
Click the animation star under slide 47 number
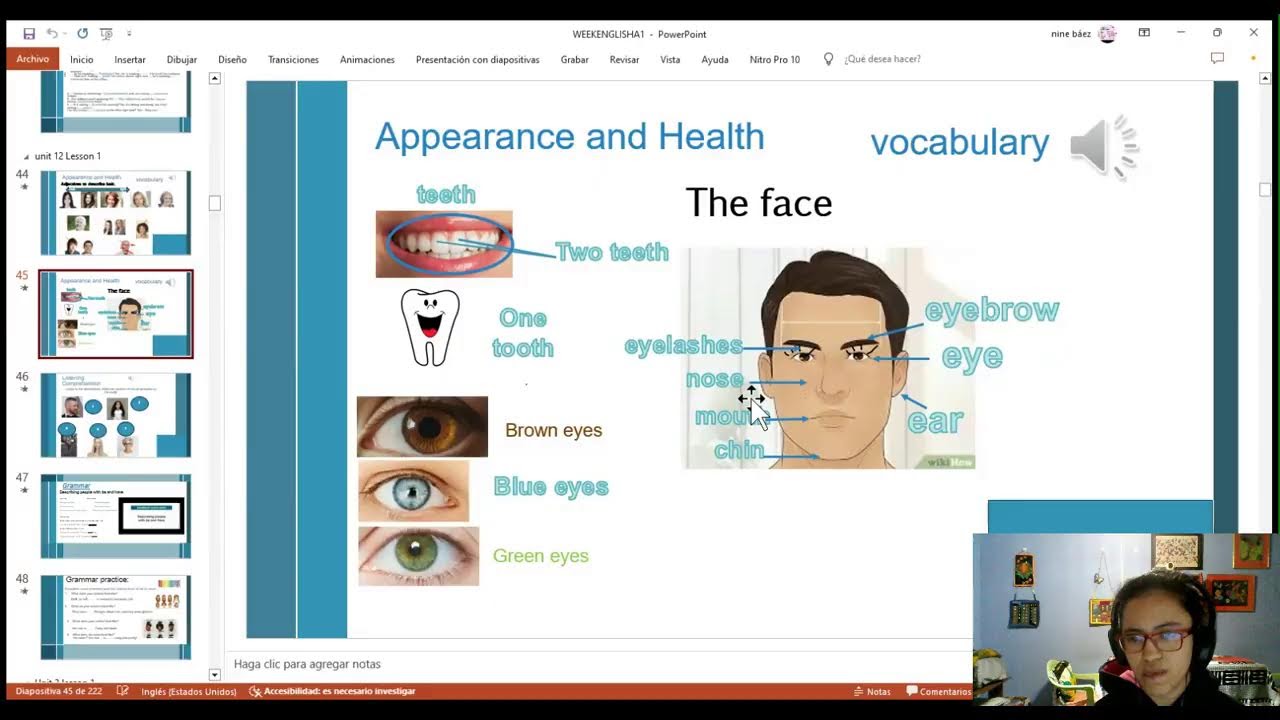click(24, 490)
